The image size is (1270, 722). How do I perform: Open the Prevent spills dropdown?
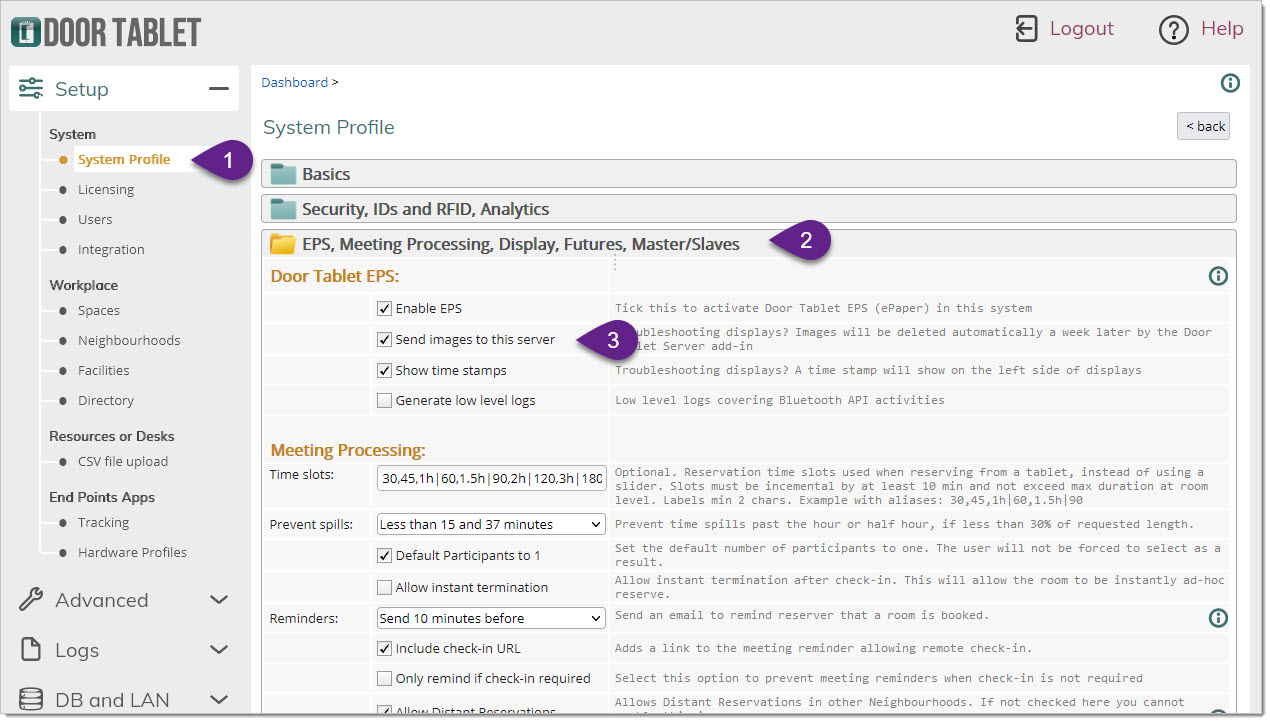pyautogui.click(x=491, y=524)
